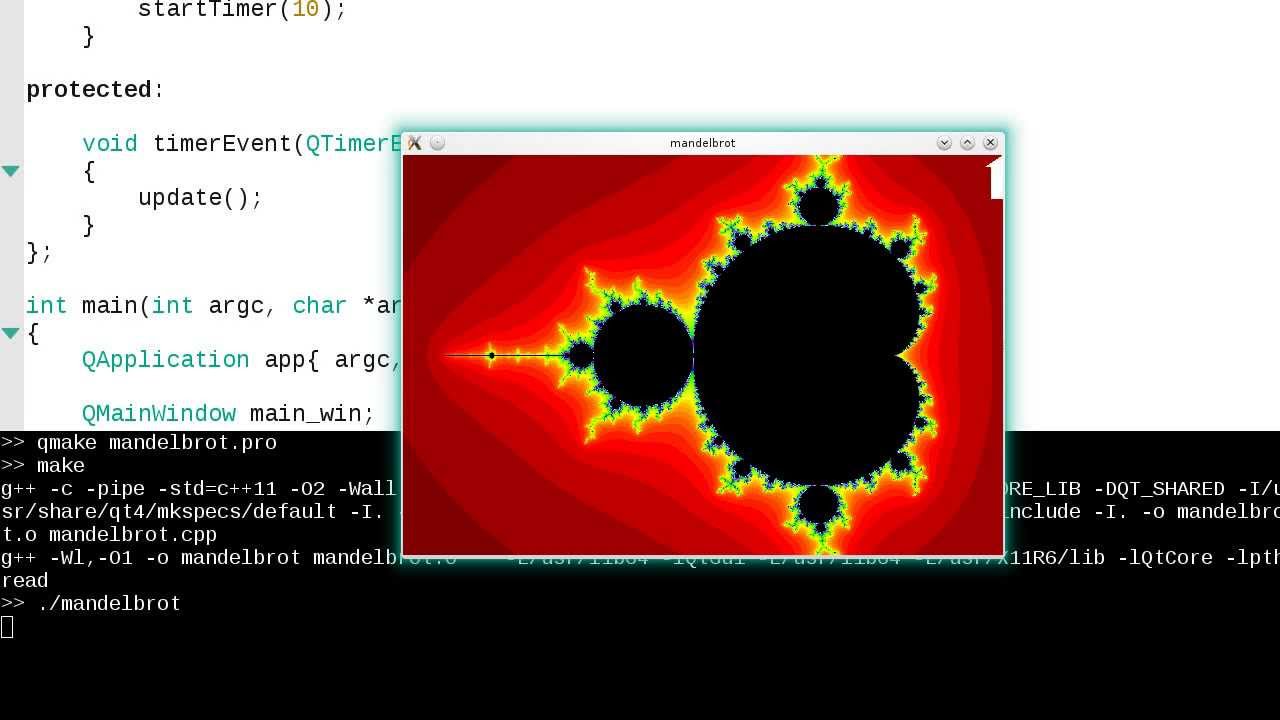Click the 'QApplication app{ argc,' line
Screen dimensions: 1280x720
[x=242, y=360]
